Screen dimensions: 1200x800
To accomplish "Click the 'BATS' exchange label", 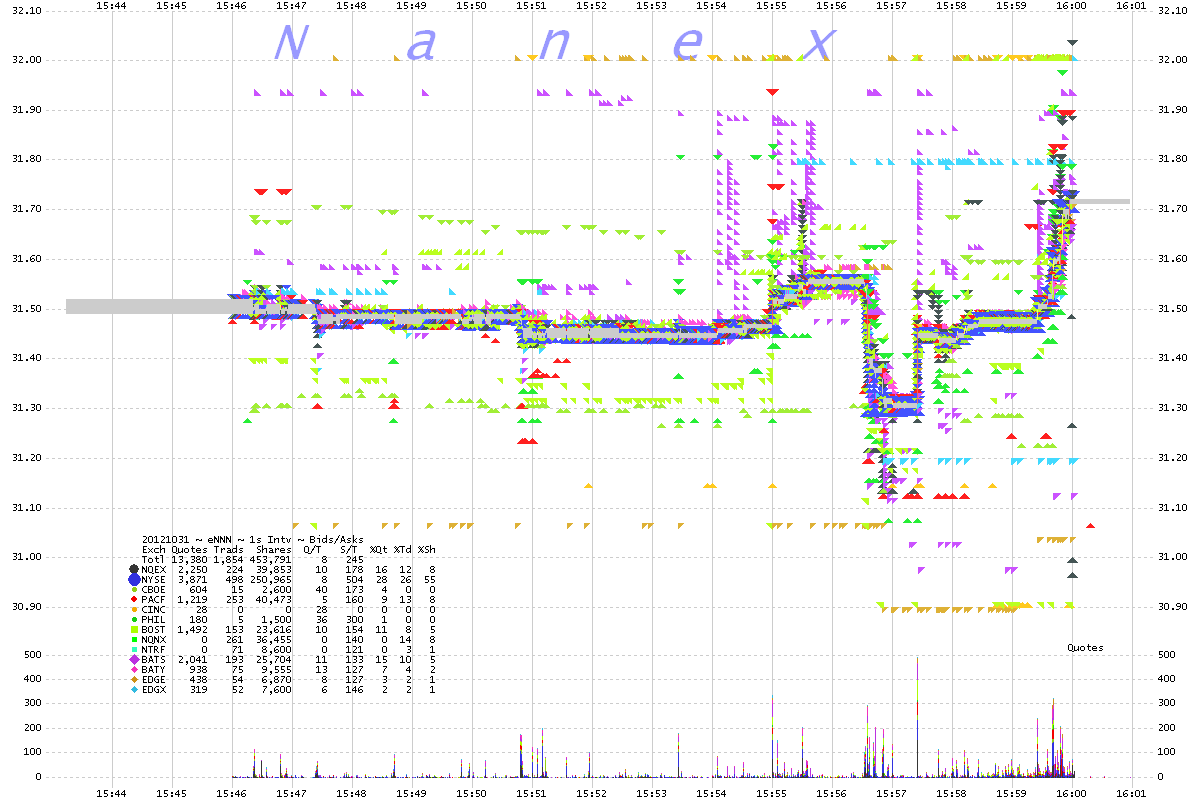I will point(154,660).
